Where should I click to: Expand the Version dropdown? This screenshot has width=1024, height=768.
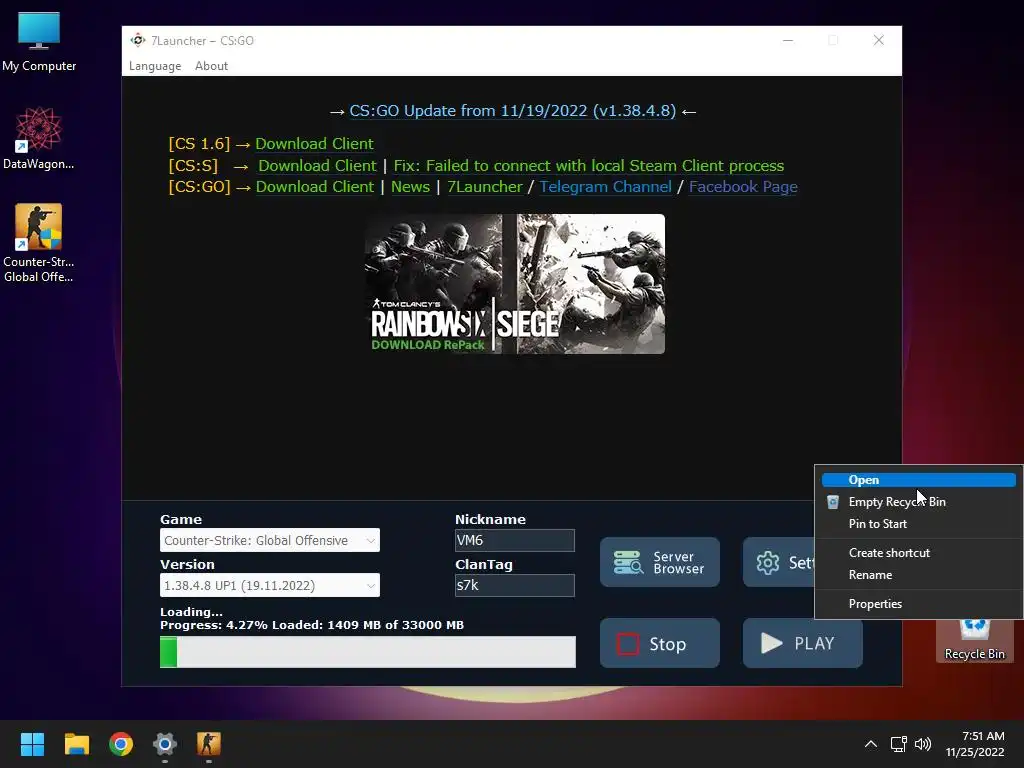pyautogui.click(x=270, y=585)
